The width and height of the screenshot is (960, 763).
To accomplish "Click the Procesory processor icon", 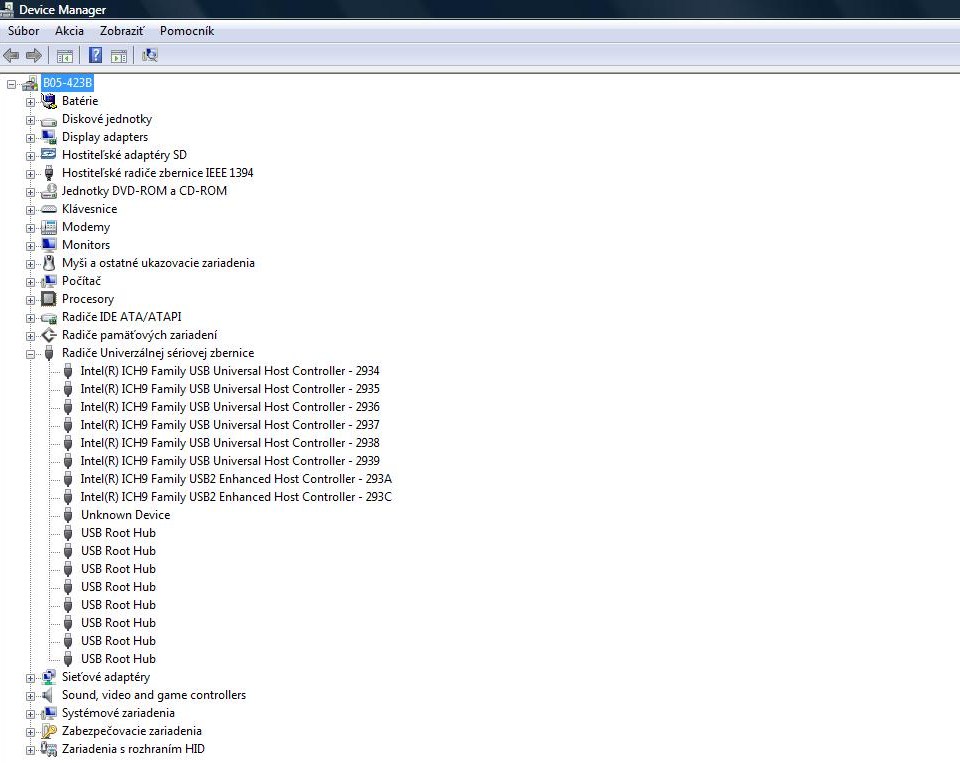I will click(49, 299).
